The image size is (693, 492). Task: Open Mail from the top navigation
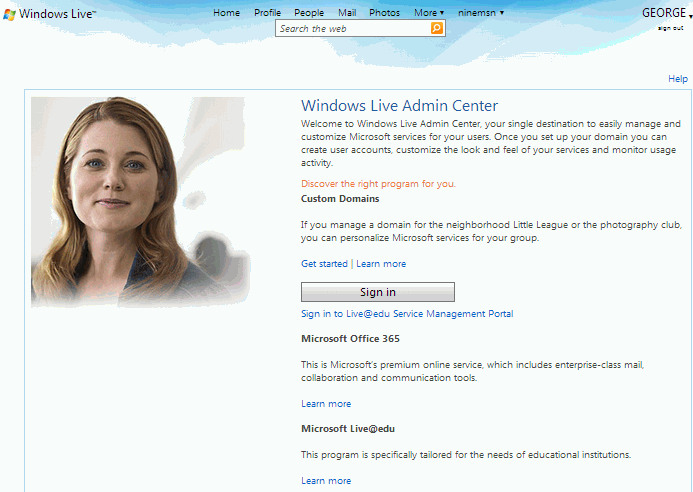click(x=346, y=13)
